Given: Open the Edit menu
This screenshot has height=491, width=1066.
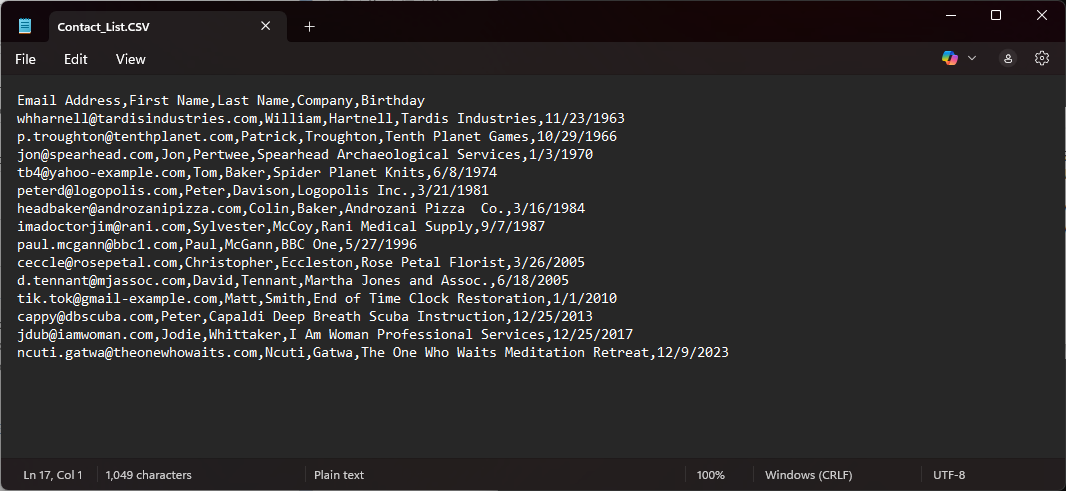Looking at the screenshot, I should [76, 59].
